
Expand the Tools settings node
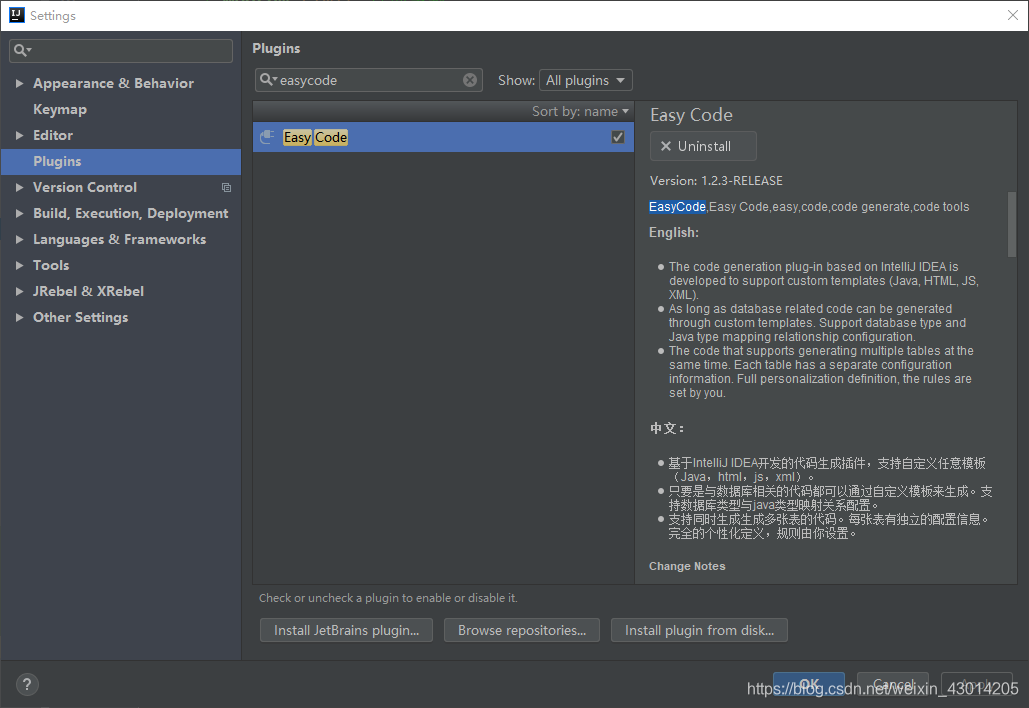[20, 265]
